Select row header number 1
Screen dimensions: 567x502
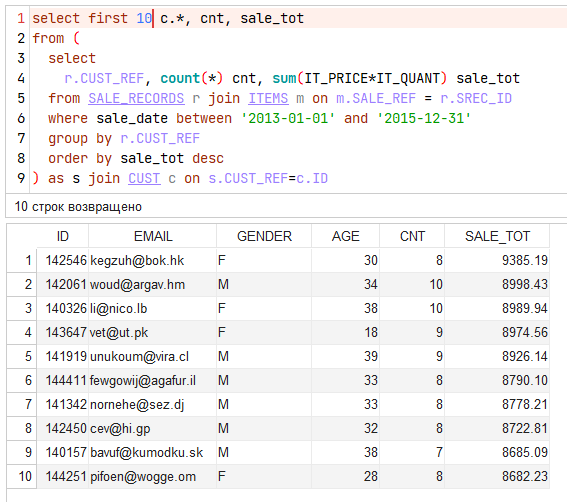[22, 260]
